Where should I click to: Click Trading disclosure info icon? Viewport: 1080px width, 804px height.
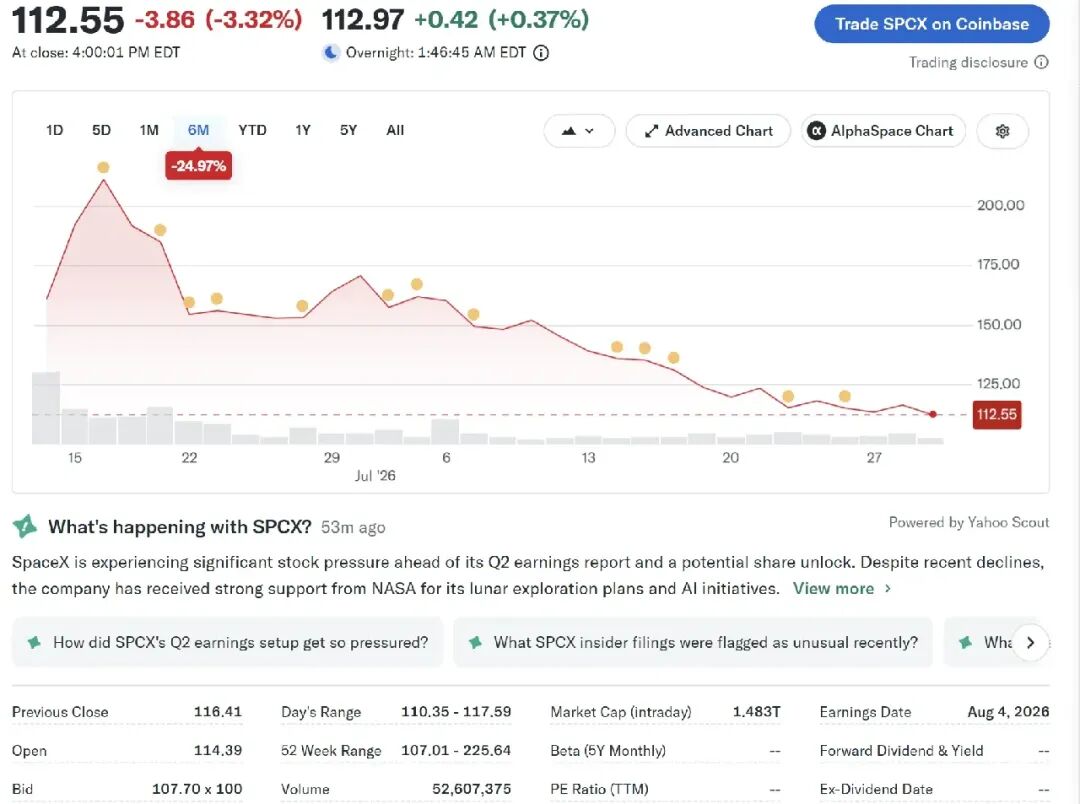[1041, 63]
